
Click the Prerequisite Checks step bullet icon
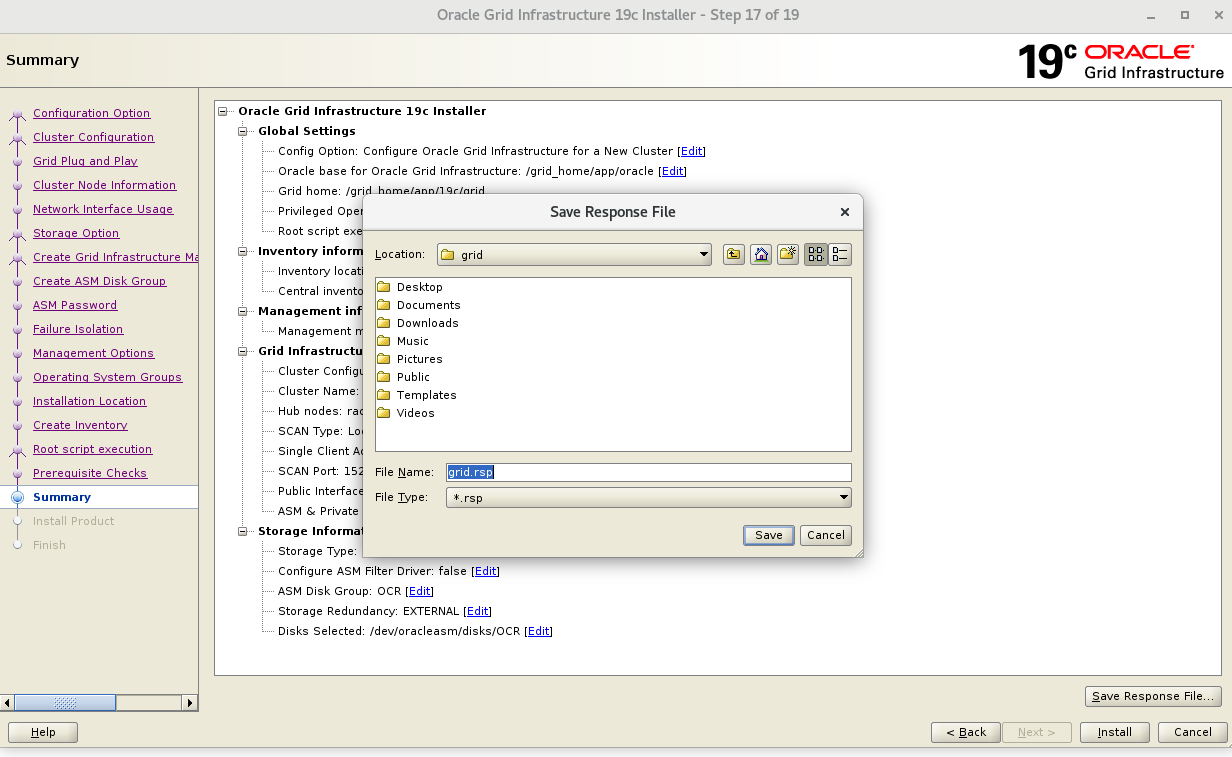tap(17, 474)
